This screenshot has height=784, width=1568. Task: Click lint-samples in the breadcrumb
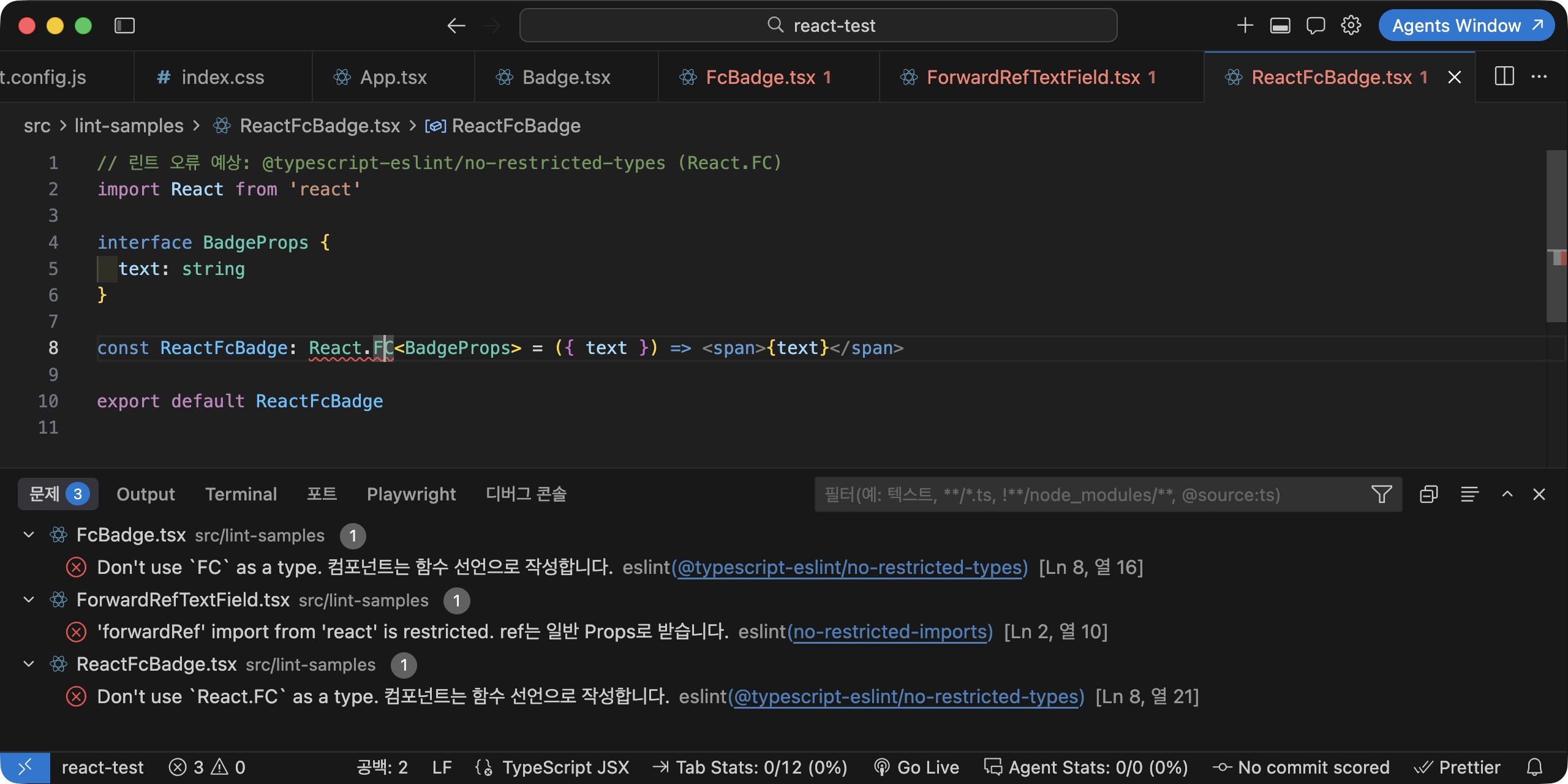coord(129,126)
